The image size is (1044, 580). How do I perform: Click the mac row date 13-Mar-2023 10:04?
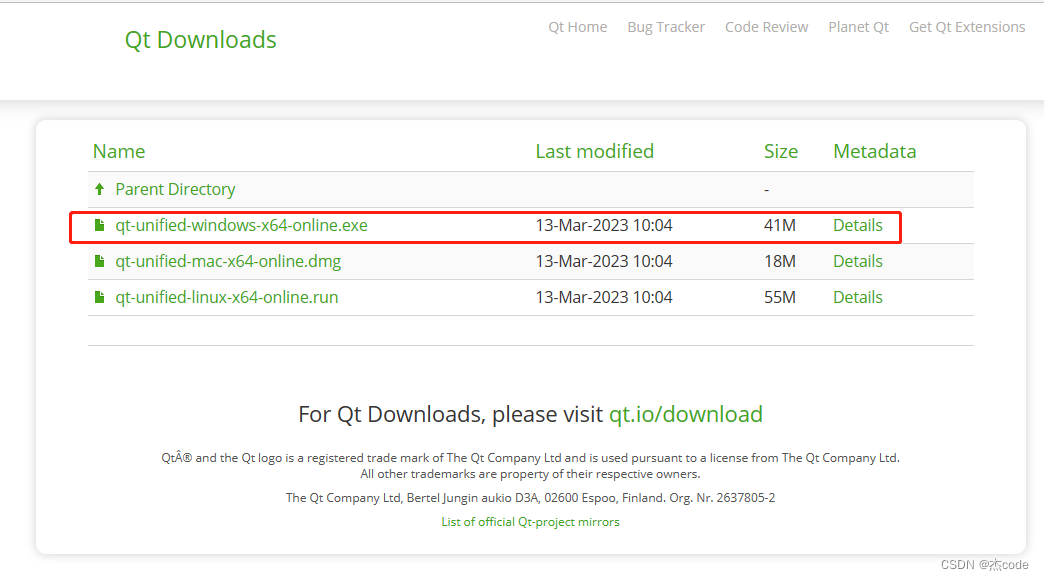coord(604,261)
